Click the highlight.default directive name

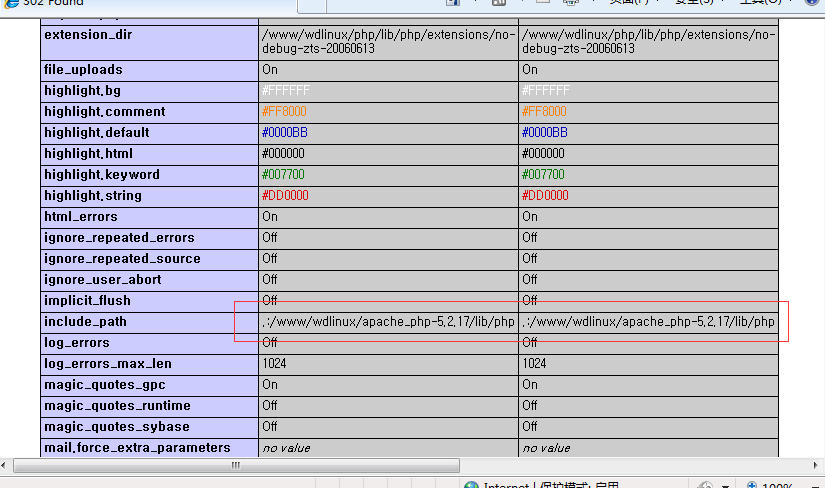(x=97, y=133)
